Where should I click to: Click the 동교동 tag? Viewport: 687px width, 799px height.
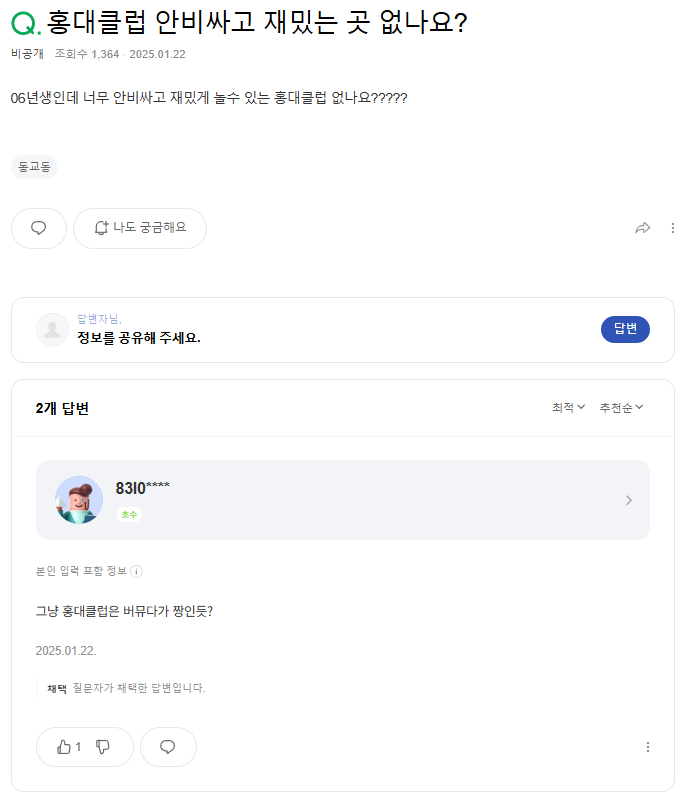pyautogui.click(x=35, y=167)
